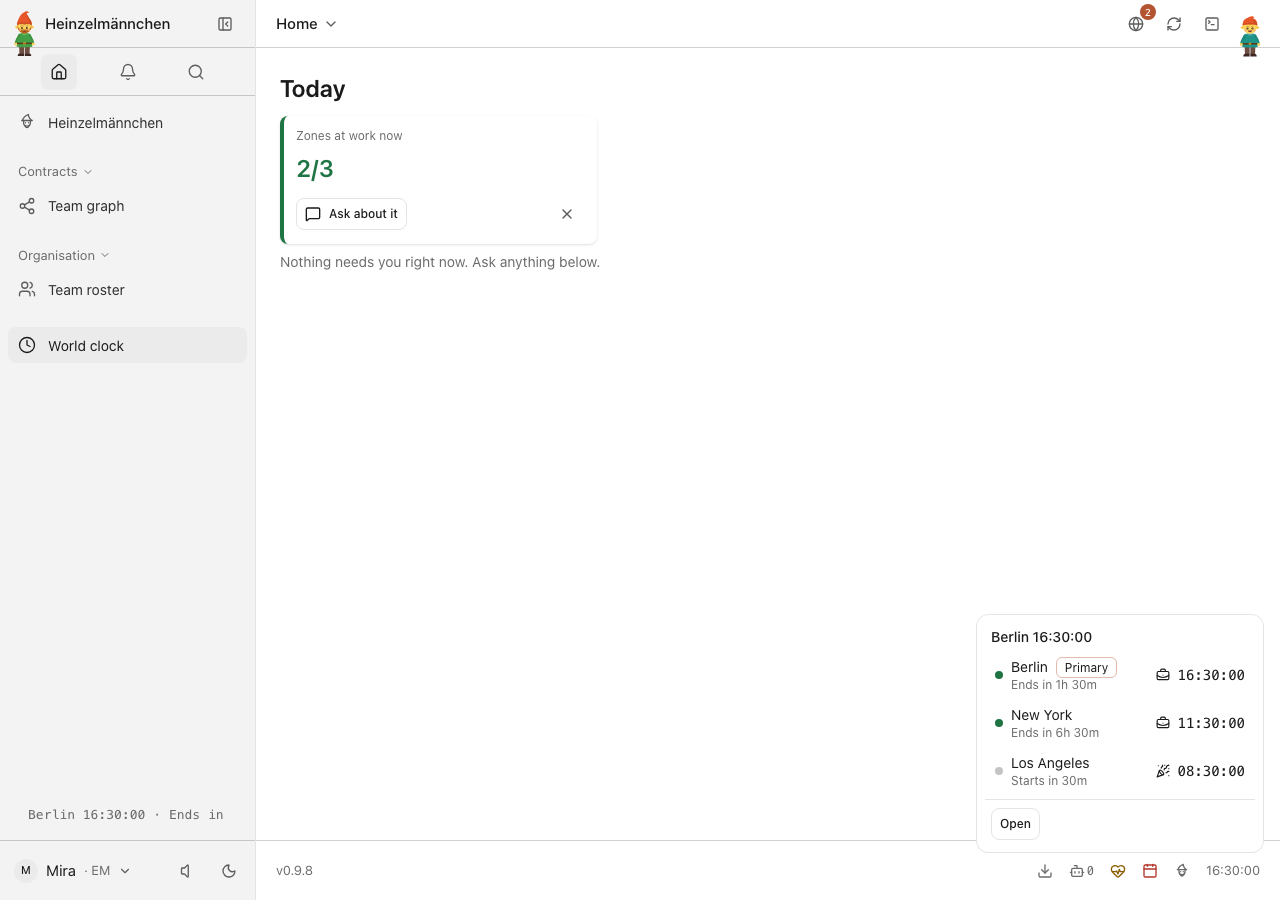The image size is (1280, 900).
Task: Click the refresh sync icon
Action: pyautogui.click(x=1174, y=24)
